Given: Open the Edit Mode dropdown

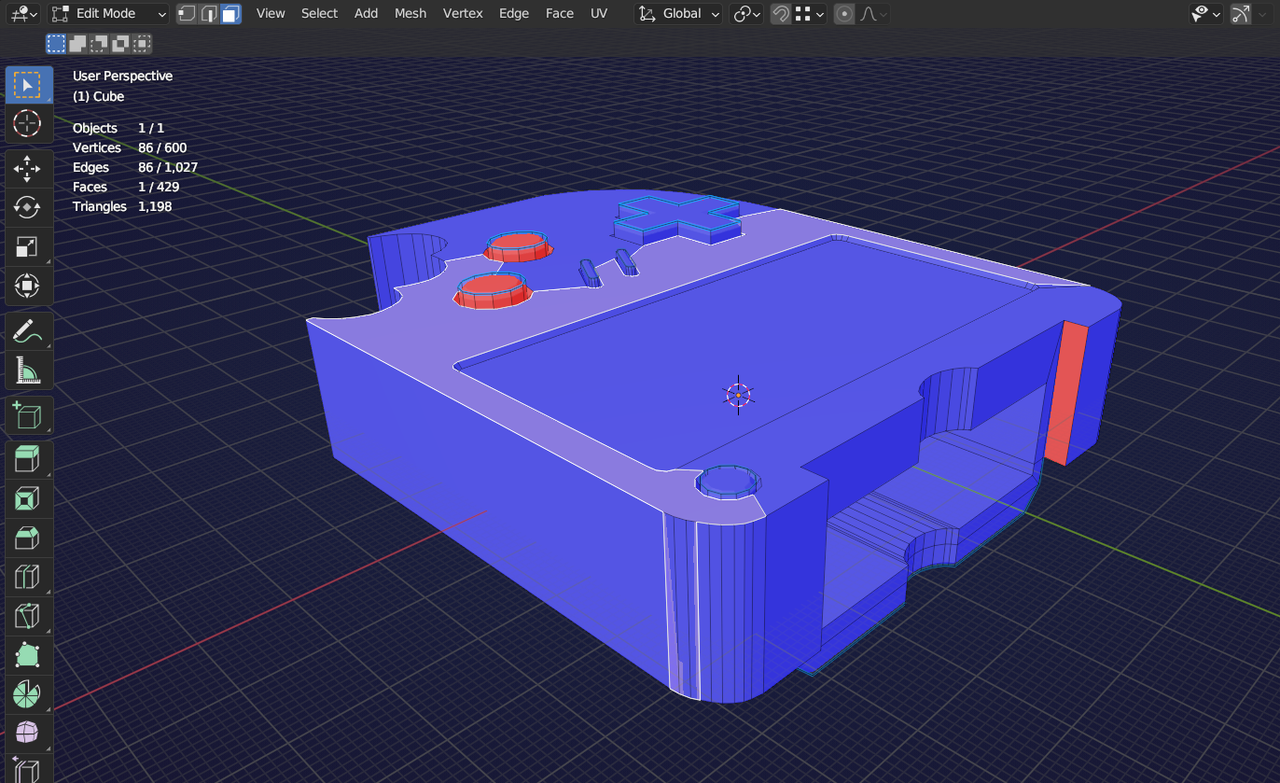Looking at the screenshot, I should pos(108,14).
